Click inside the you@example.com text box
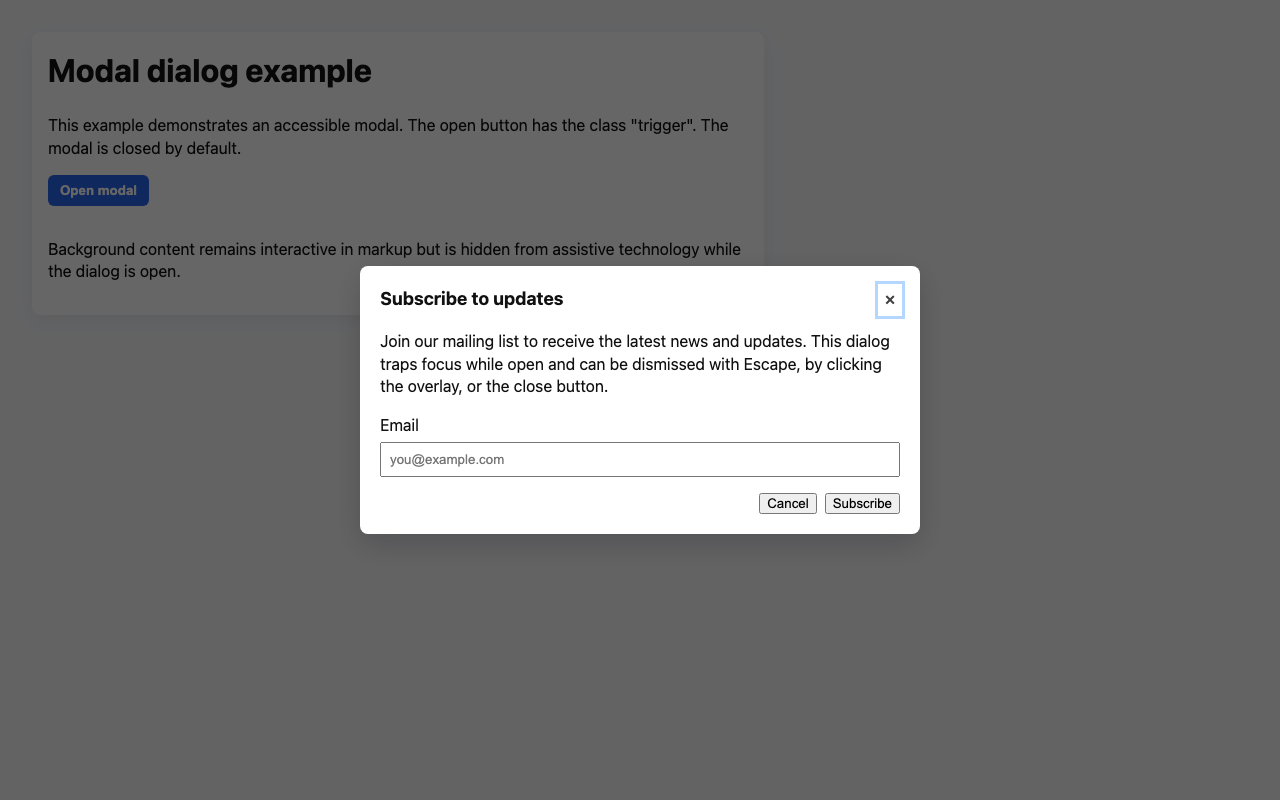 tap(639, 459)
